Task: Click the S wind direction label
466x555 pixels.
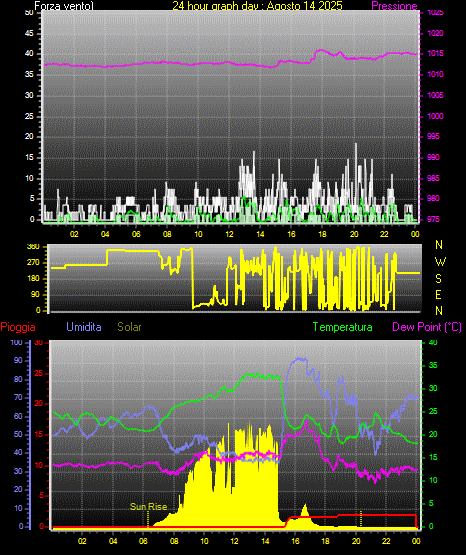Action: tap(438, 279)
